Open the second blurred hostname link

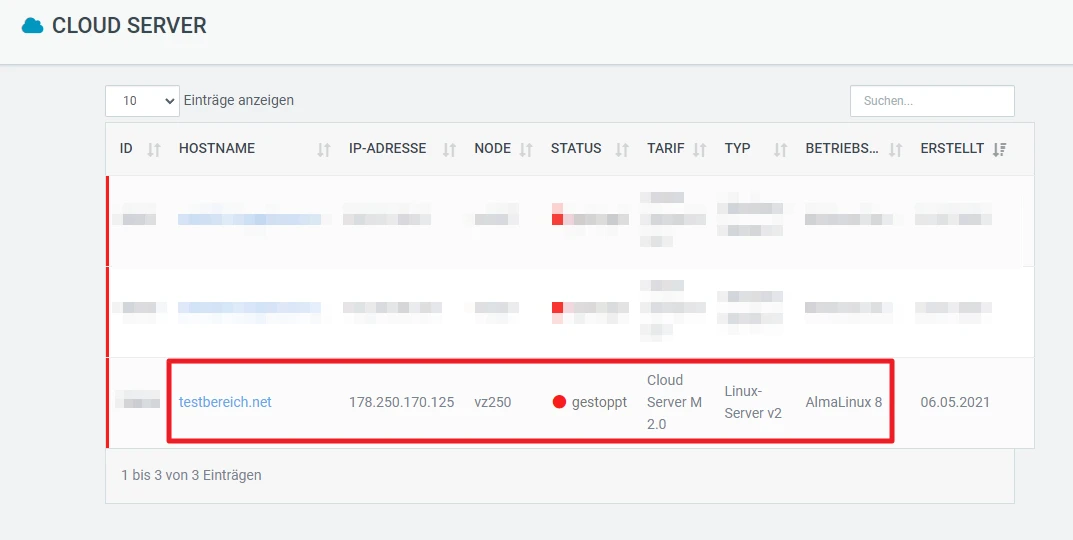click(x=249, y=308)
